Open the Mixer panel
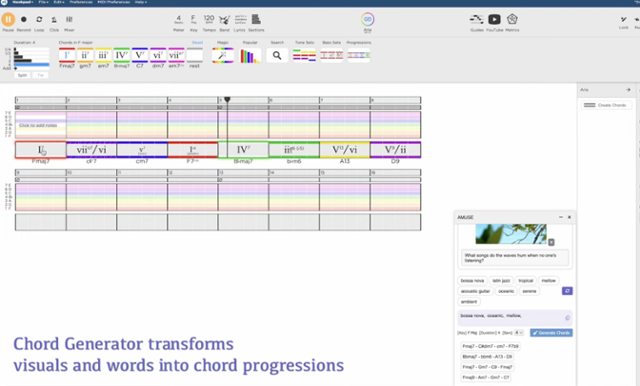 pyautogui.click(x=69, y=19)
